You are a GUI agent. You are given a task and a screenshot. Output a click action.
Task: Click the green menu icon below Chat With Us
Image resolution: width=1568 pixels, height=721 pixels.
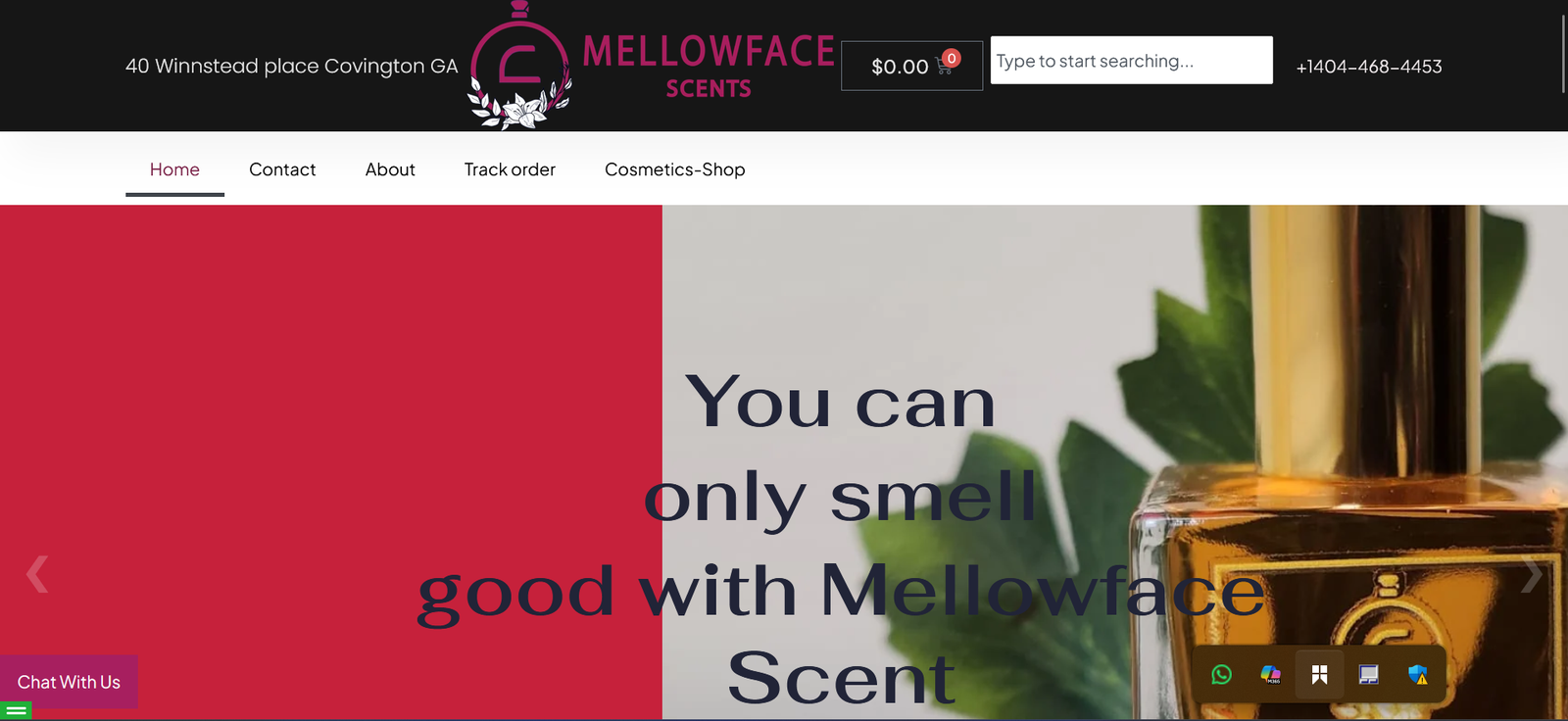coord(16,711)
